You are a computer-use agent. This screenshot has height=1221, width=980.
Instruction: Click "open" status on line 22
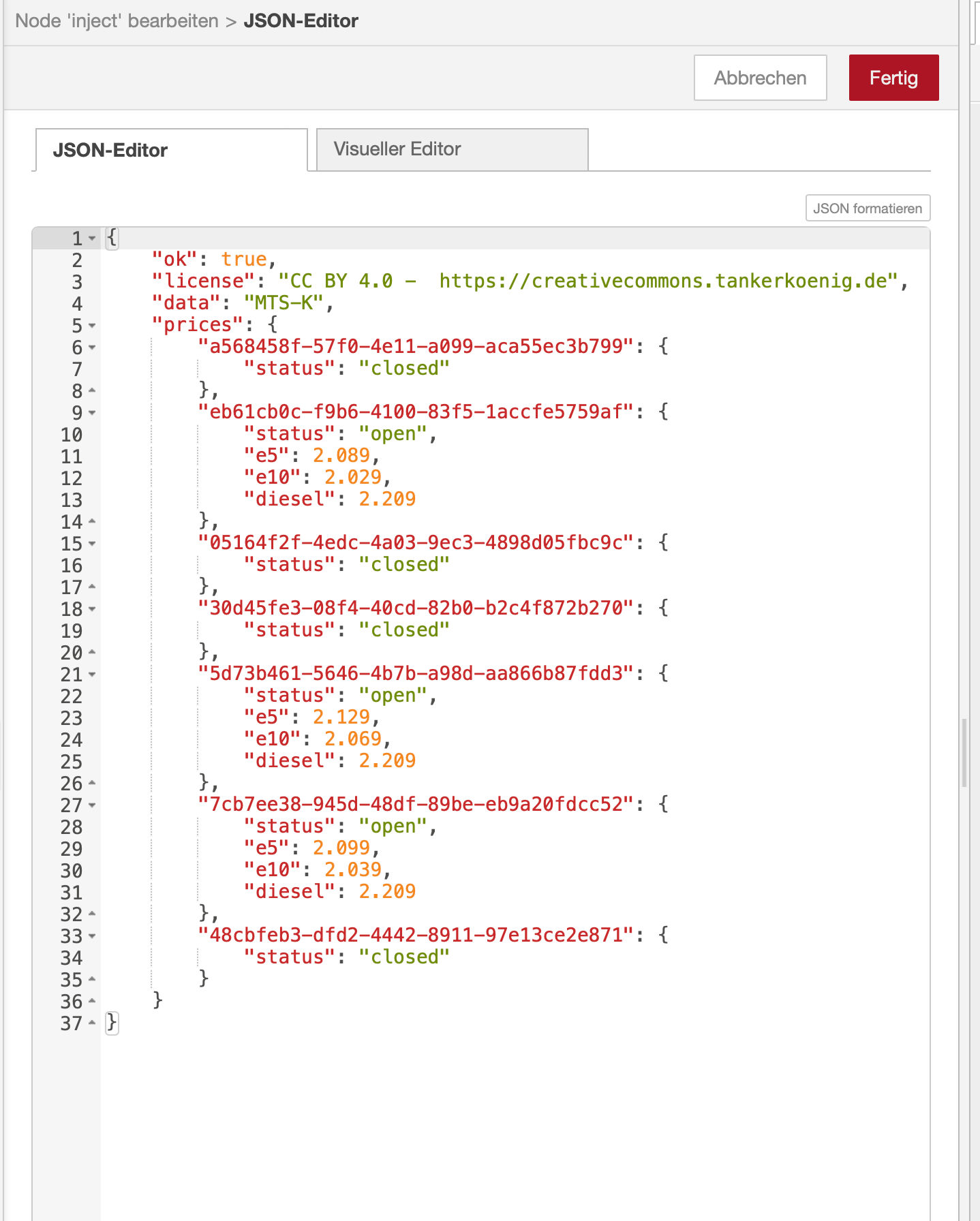pos(393,696)
